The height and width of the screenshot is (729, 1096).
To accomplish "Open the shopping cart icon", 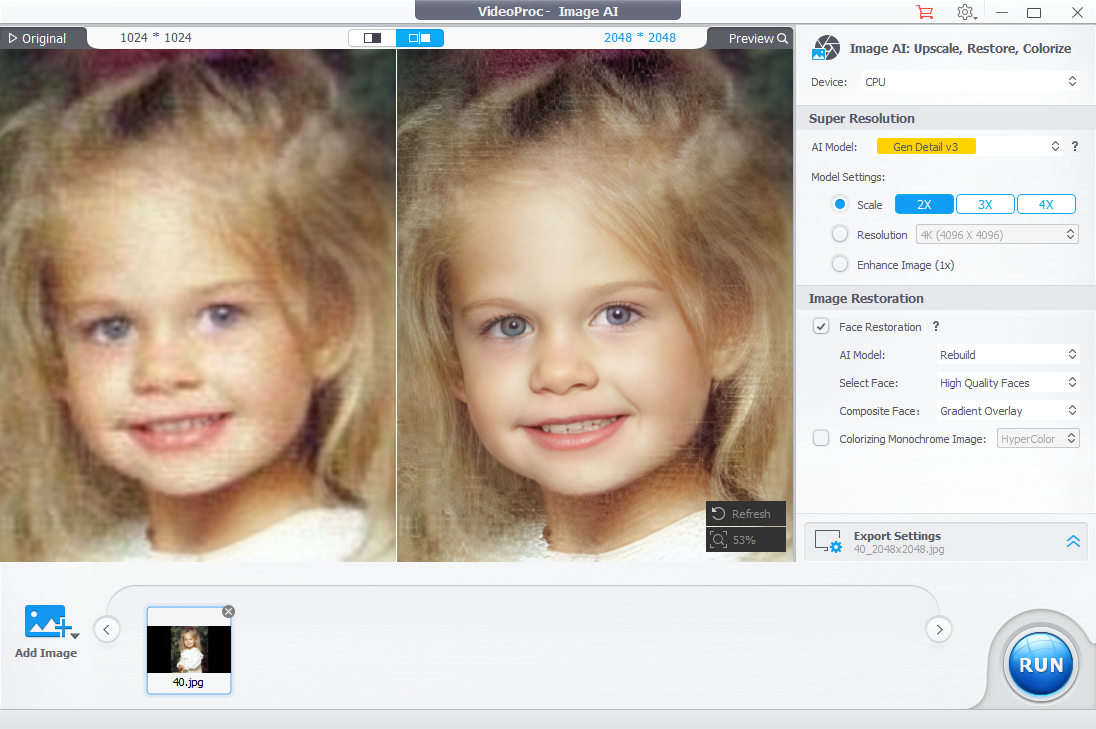I will 925,12.
